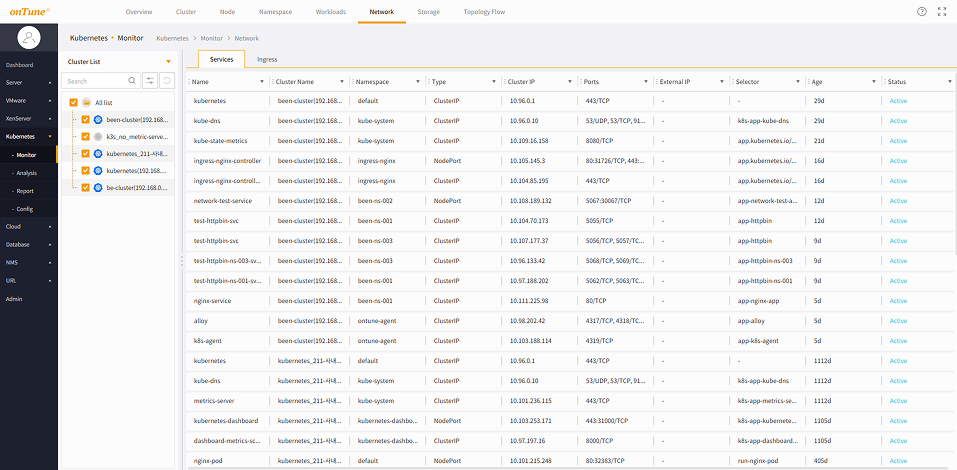
Task: Click Active status of alloy row
Action: coord(898,320)
